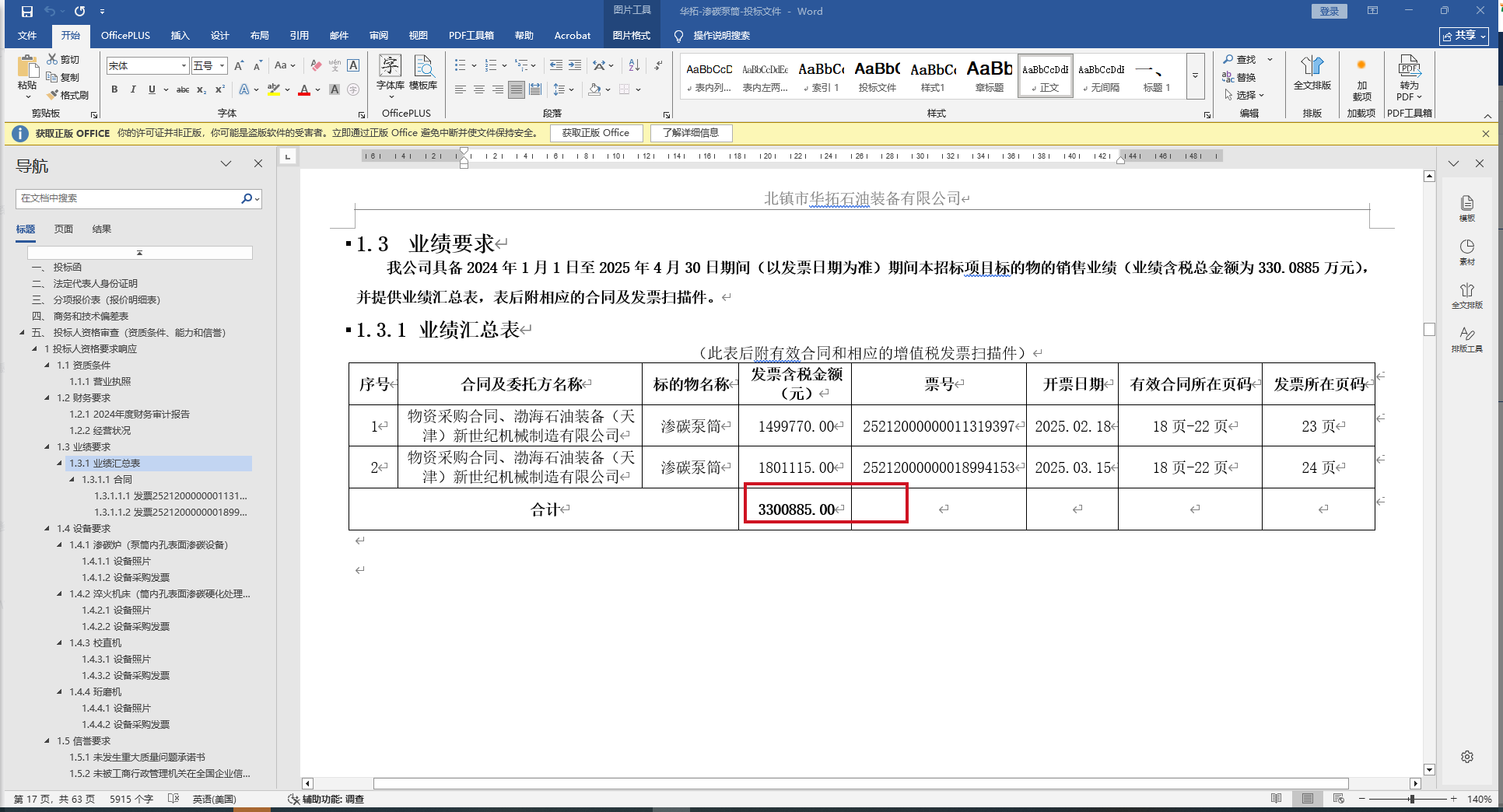Image resolution: width=1503 pixels, height=812 pixels.
Task: Collapse the 1.2 财务要求 node in navigation
Action: pos(48,398)
